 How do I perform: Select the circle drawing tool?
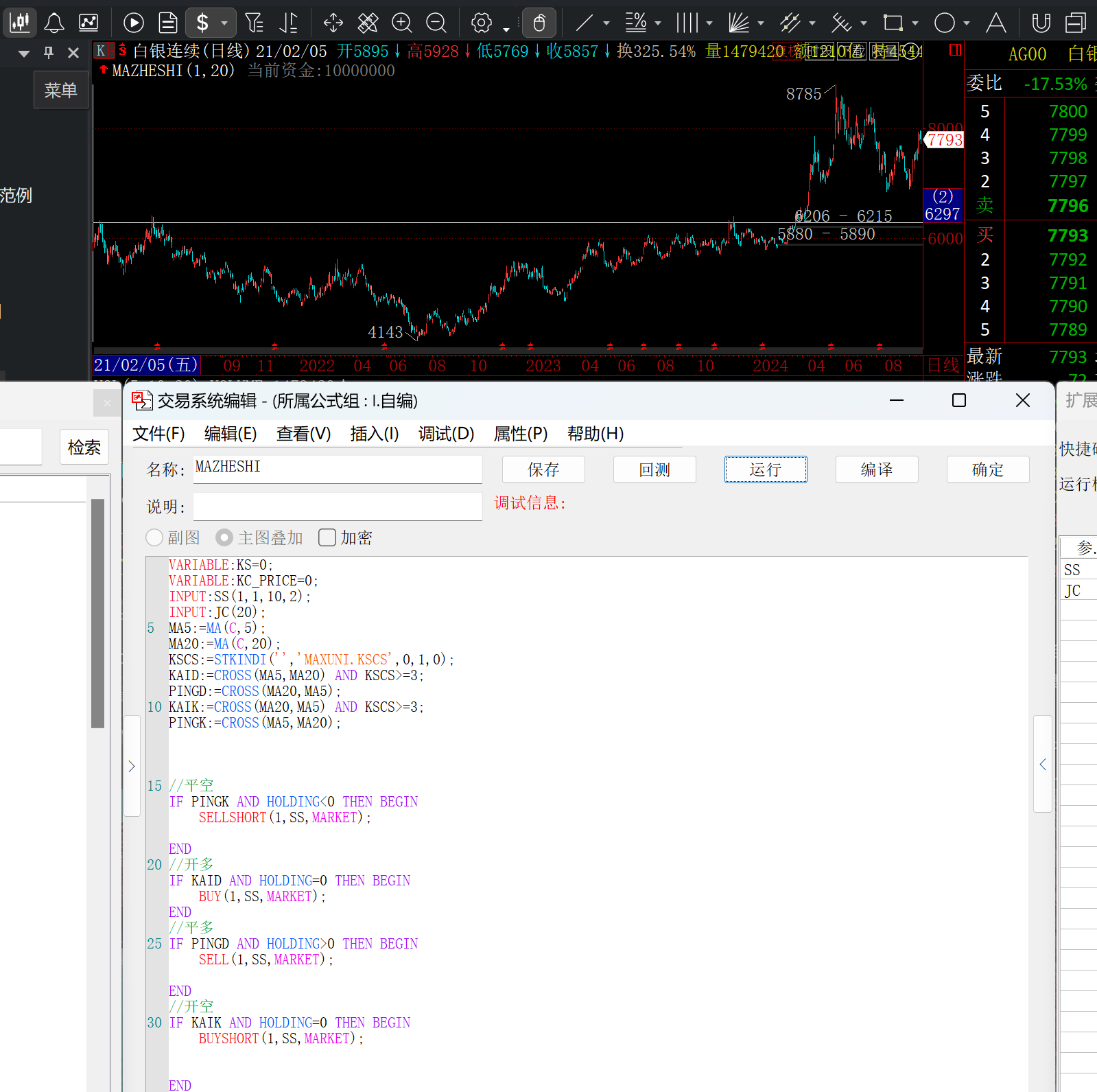[x=945, y=23]
